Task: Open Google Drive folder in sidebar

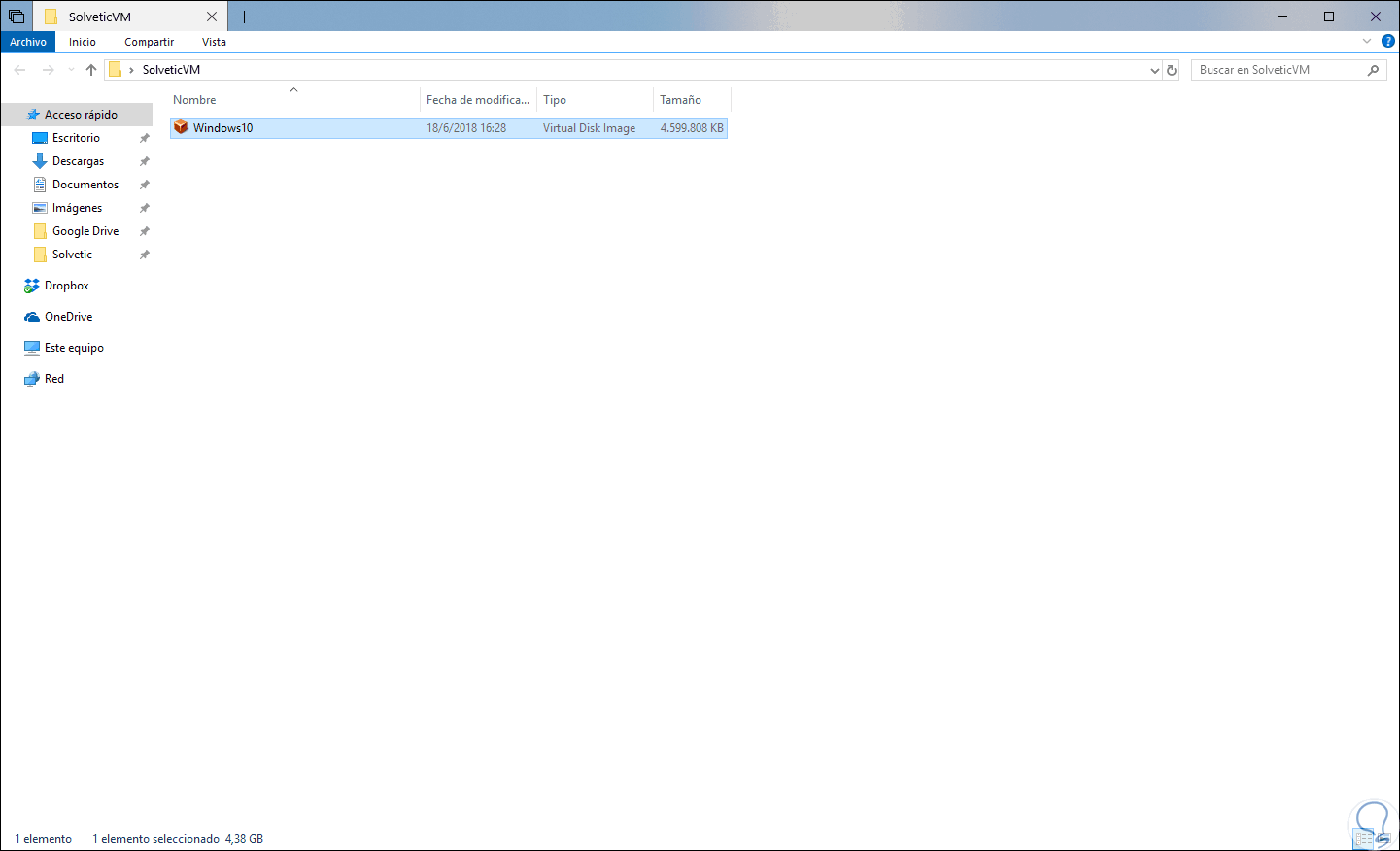Action: point(85,231)
